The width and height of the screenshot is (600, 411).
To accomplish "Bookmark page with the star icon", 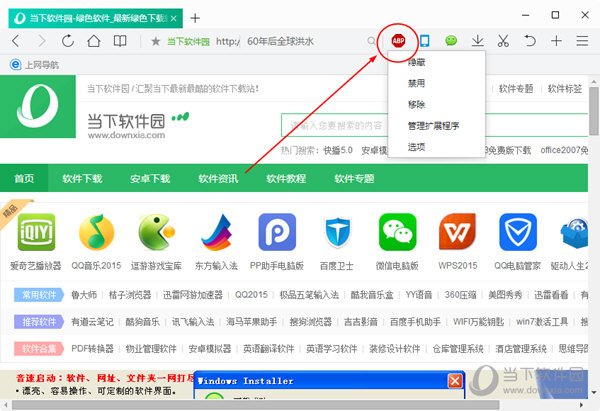I will (155, 41).
